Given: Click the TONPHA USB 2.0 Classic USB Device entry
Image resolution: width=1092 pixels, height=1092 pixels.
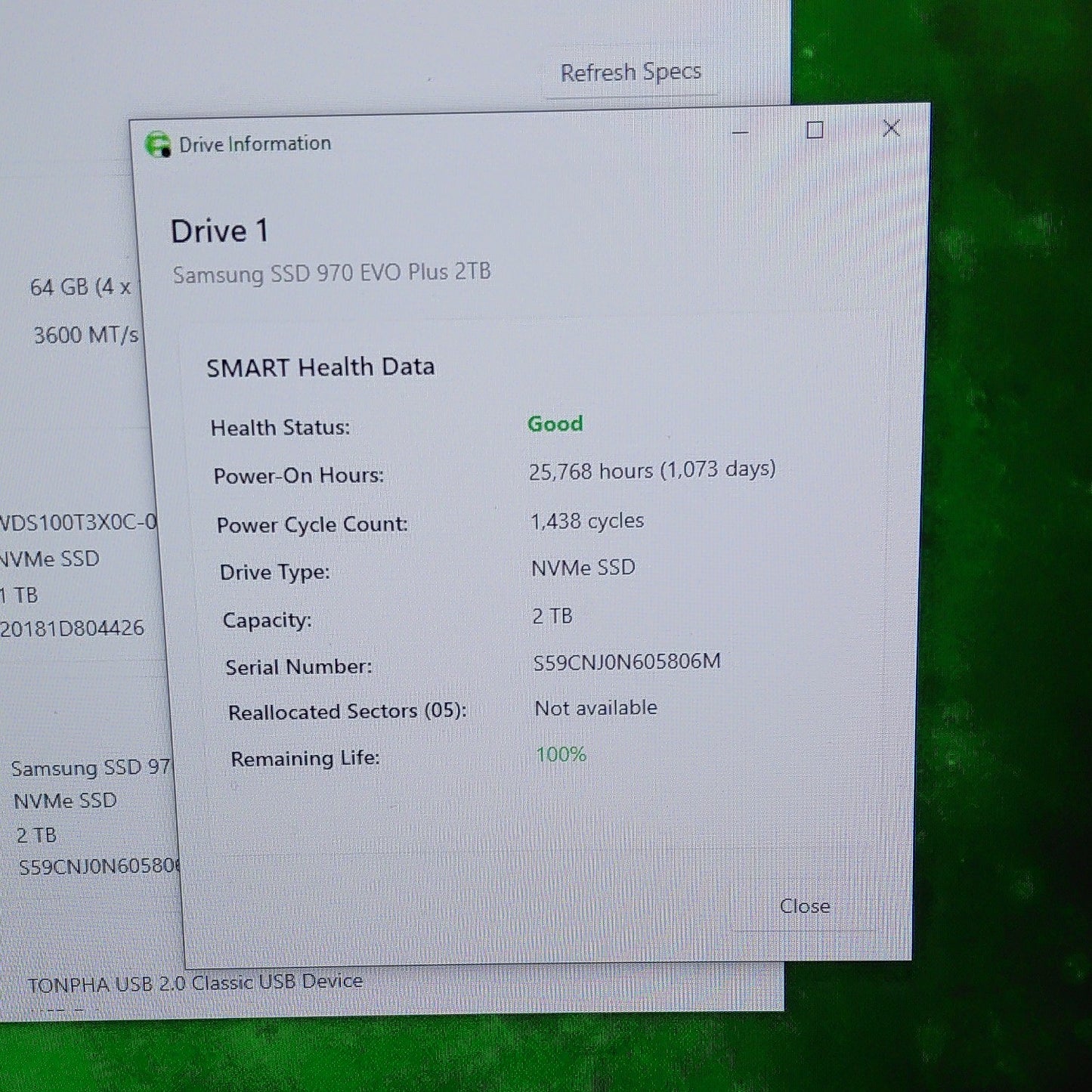Looking at the screenshot, I should coord(195,983).
